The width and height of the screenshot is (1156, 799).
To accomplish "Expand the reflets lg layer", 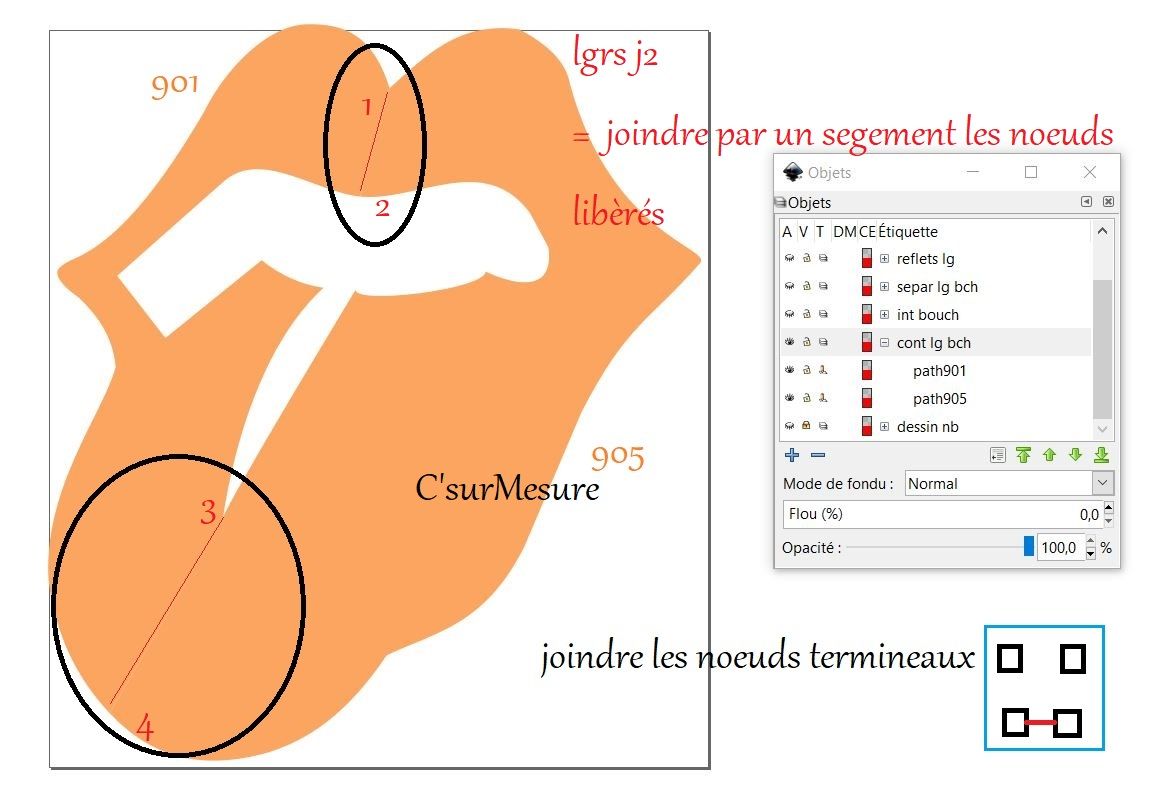I will [885, 258].
